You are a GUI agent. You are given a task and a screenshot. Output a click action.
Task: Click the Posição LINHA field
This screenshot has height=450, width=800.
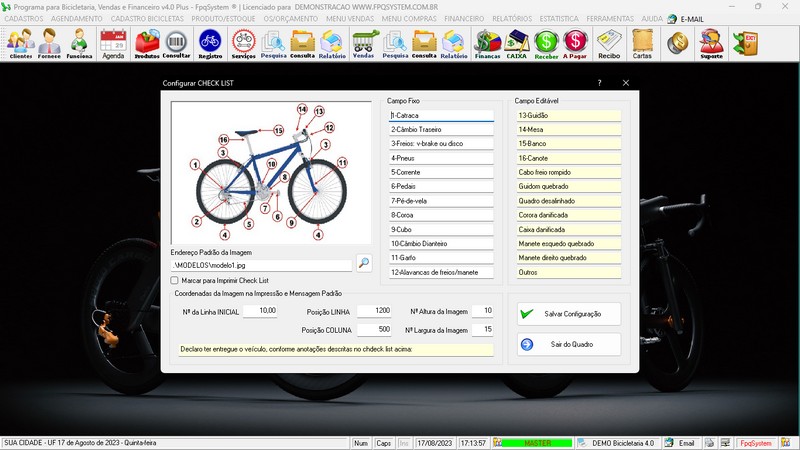[374, 311]
